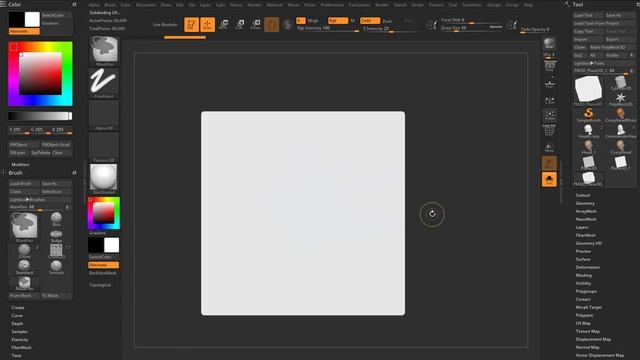Expand the Polygroups sub-palette
This screenshot has height=360, width=640.
point(586,291)
